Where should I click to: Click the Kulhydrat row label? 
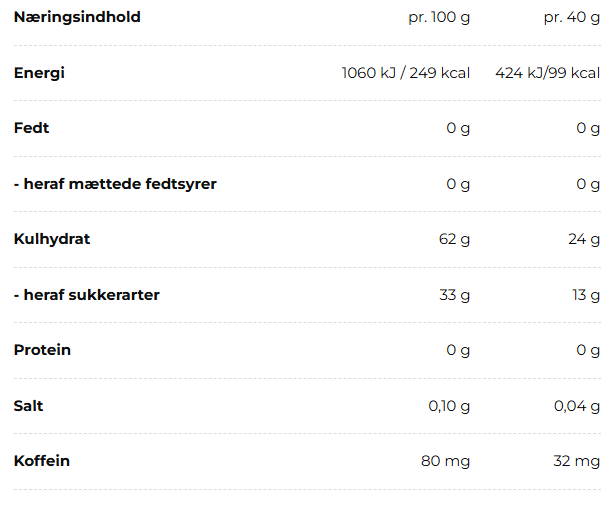[52, 239]
